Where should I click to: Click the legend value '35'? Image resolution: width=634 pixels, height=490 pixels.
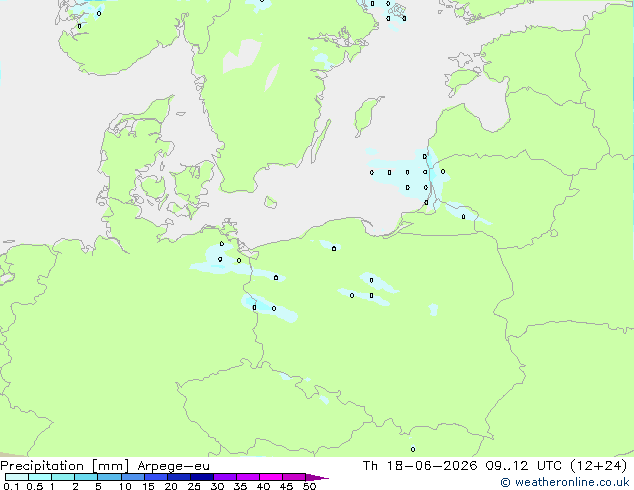240,486
